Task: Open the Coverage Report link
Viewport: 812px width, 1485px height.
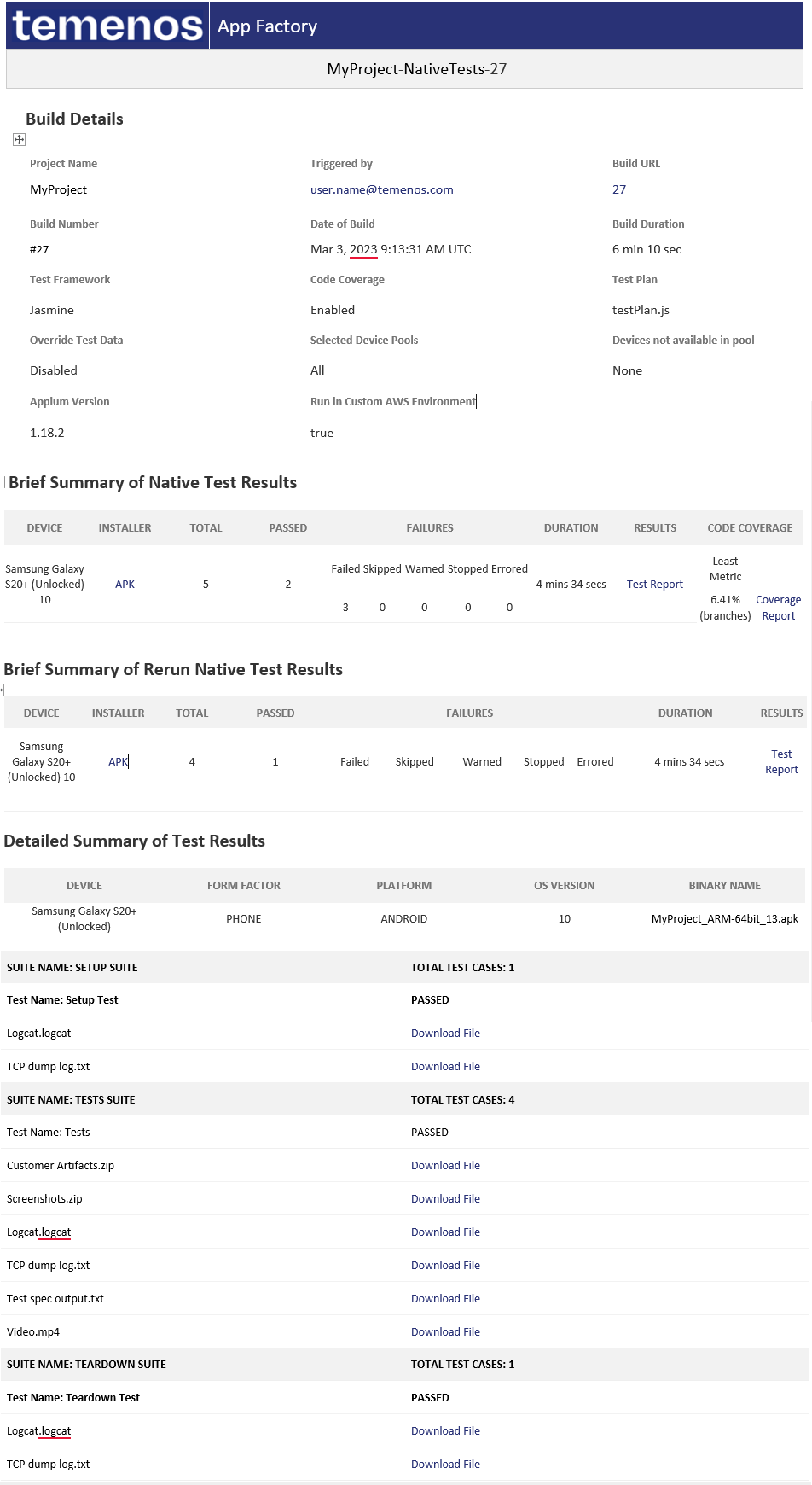Action: (x=778, y=608)
